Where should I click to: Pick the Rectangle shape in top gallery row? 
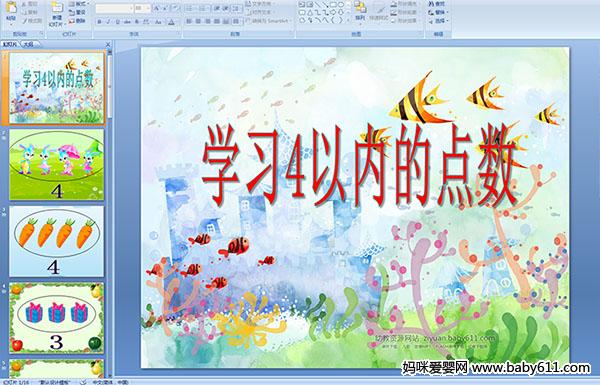click(333, 4)
